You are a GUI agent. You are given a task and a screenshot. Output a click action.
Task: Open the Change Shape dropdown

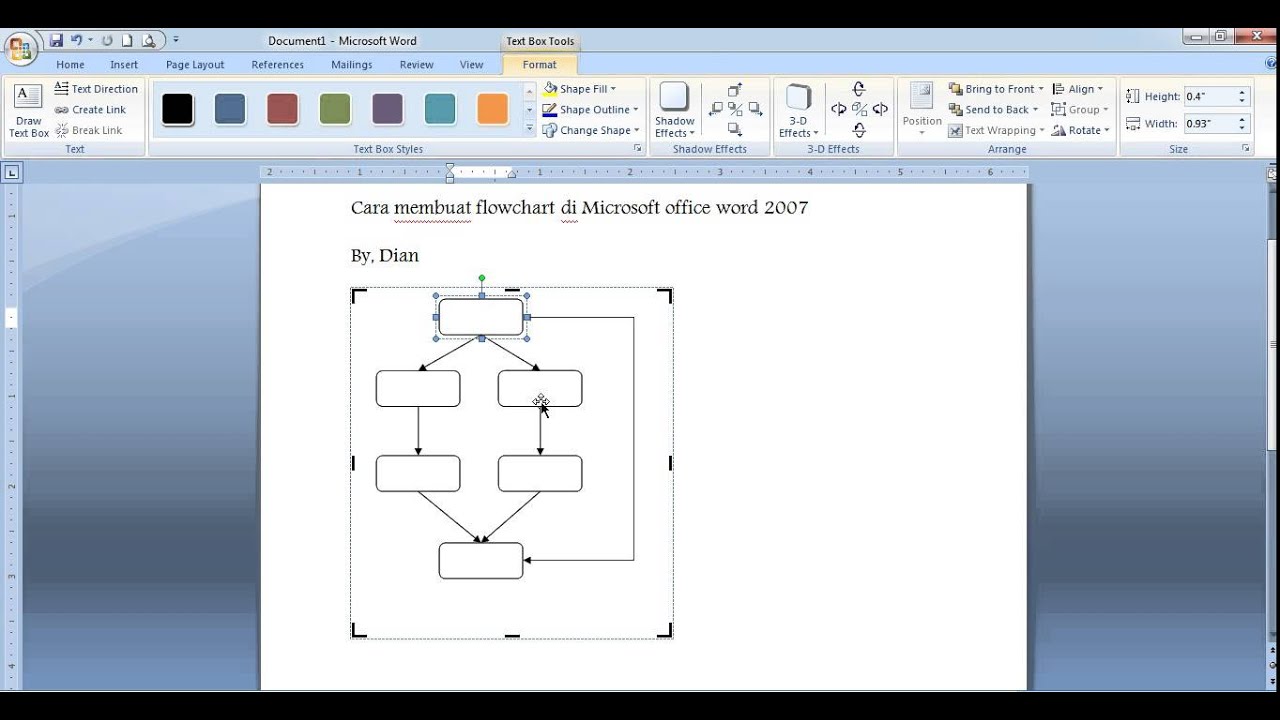coord(590,131)
